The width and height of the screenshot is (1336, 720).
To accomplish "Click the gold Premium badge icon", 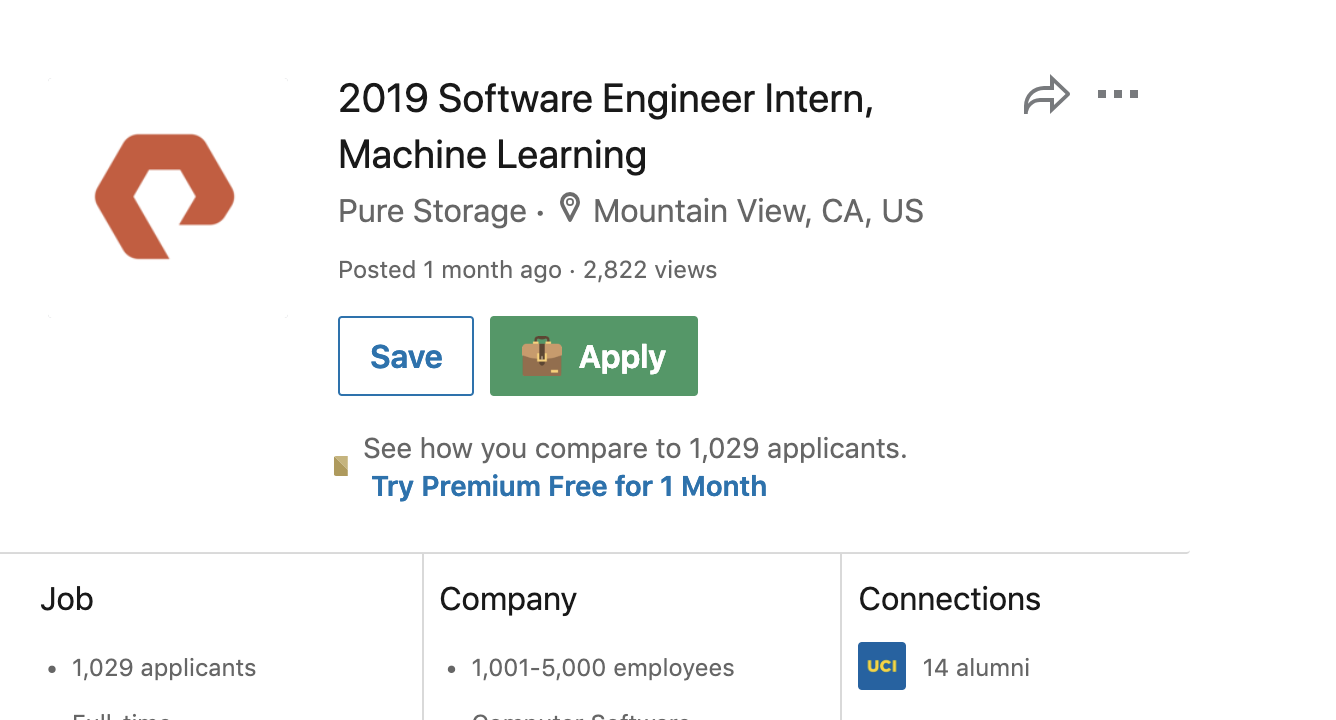I will (341, 466).
